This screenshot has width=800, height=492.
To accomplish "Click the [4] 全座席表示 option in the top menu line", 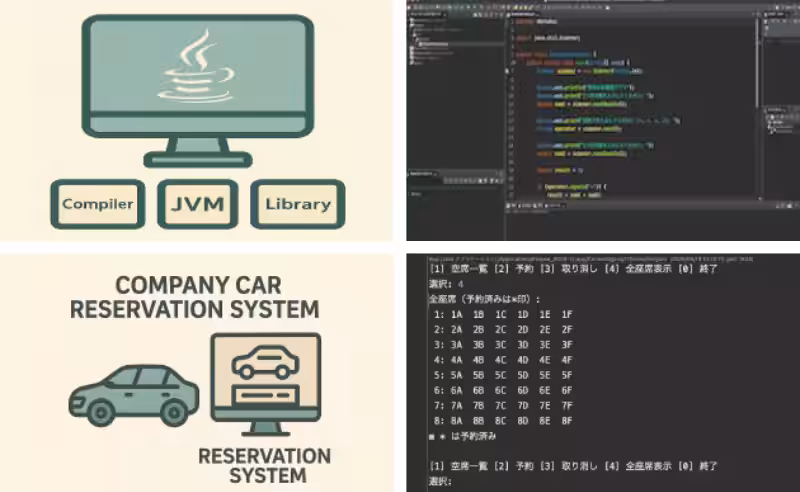I will 638,268.
